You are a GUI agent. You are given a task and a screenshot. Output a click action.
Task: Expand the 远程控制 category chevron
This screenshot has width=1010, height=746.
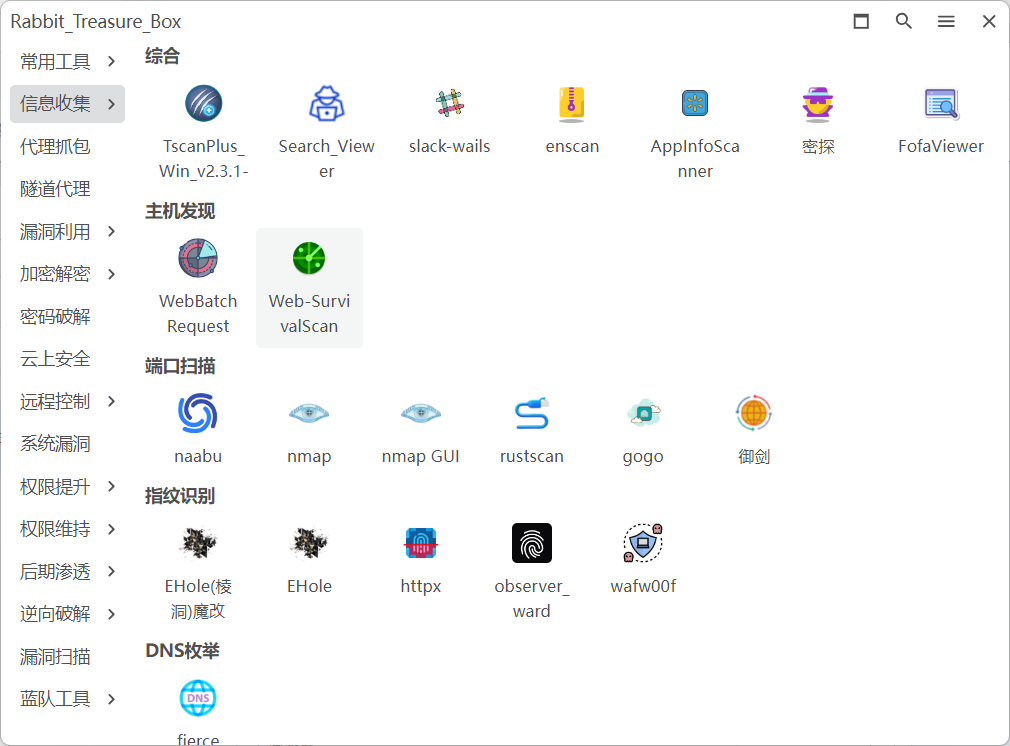tap(111, 402)
